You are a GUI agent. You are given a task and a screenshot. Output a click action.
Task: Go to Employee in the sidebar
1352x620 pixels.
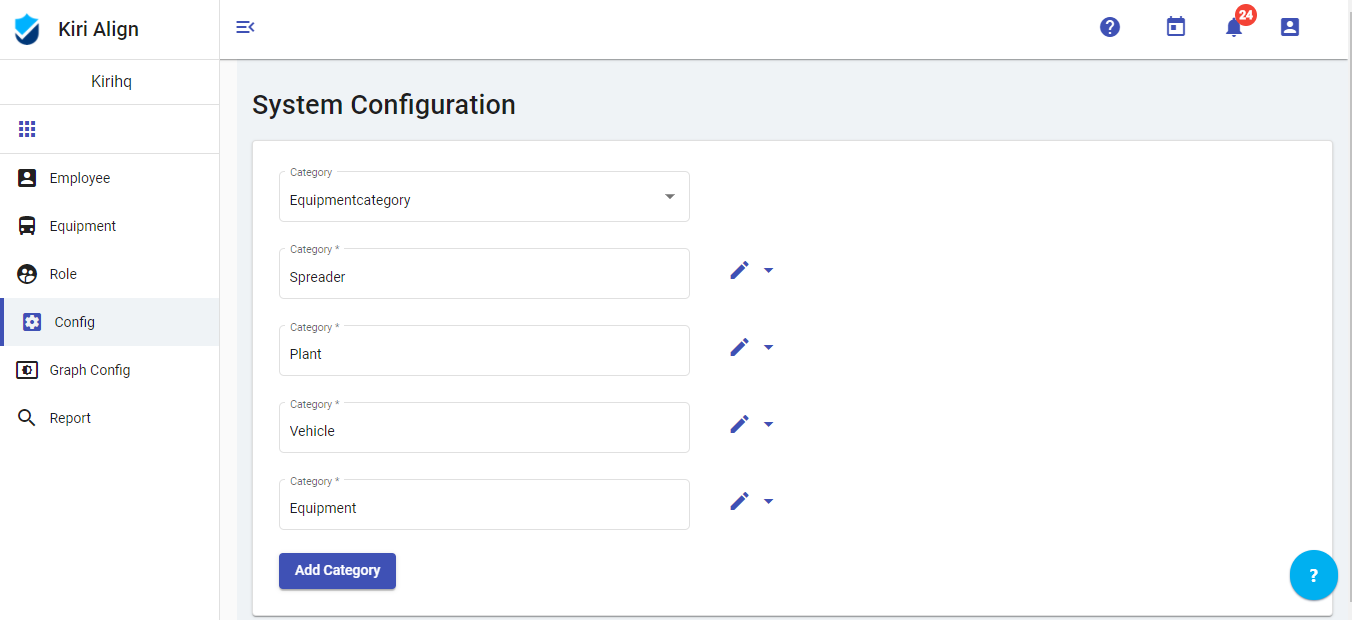click(x=79, y=178)
